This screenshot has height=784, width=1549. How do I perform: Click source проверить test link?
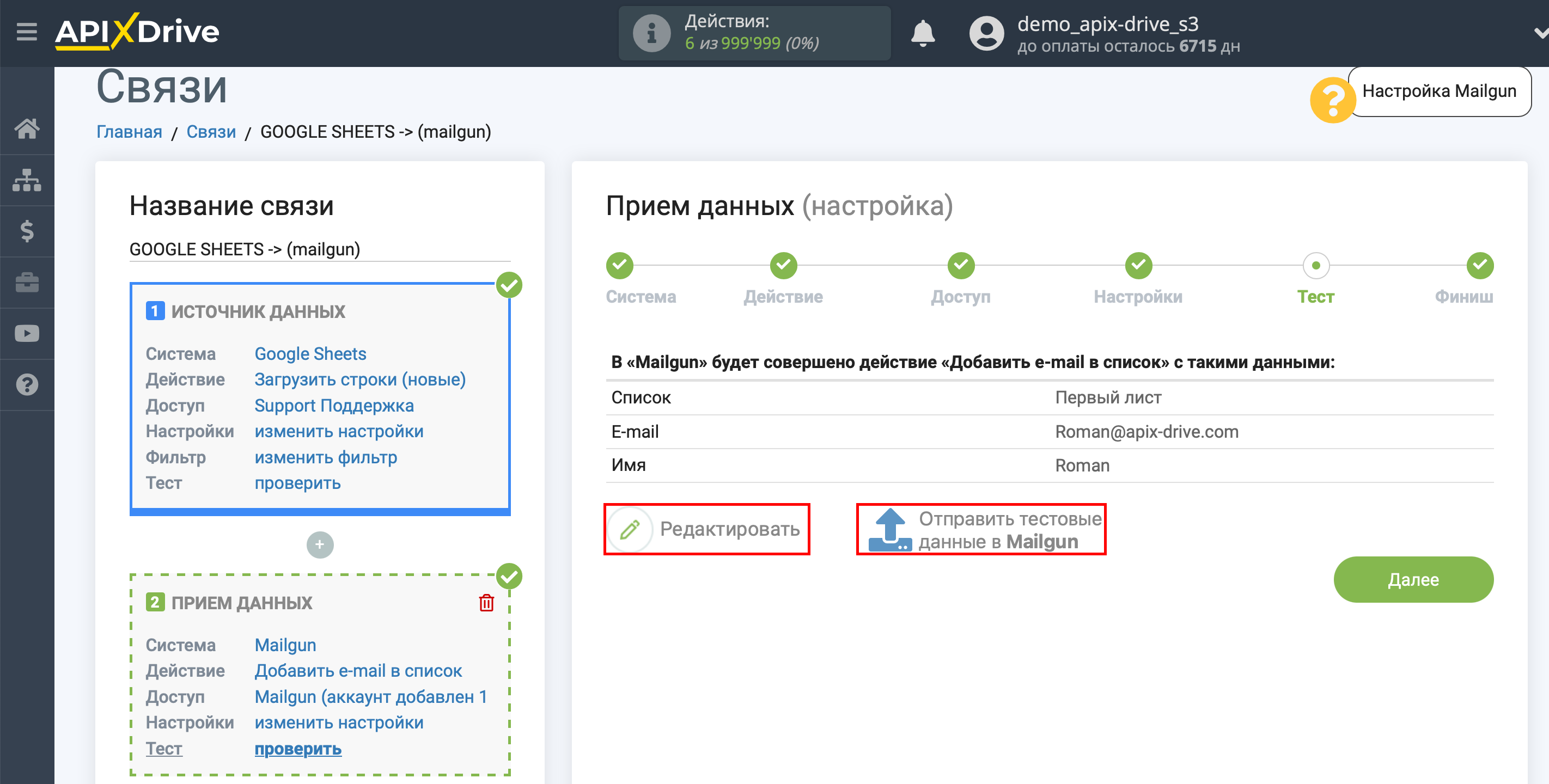tap(297, 483)
